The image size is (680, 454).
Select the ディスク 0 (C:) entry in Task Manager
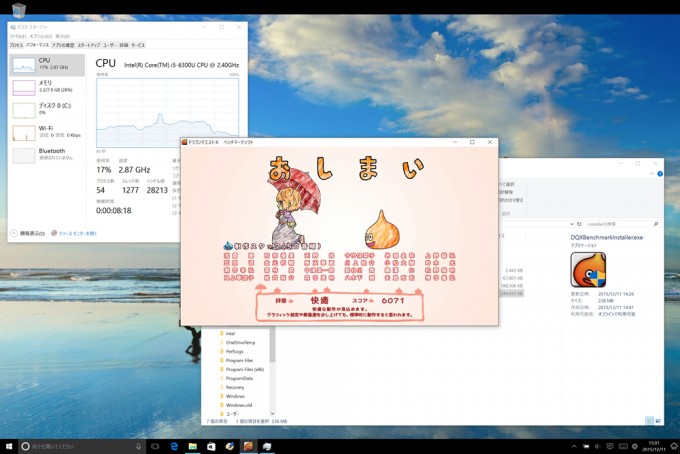pyautogui.click(x=47, y=110)
